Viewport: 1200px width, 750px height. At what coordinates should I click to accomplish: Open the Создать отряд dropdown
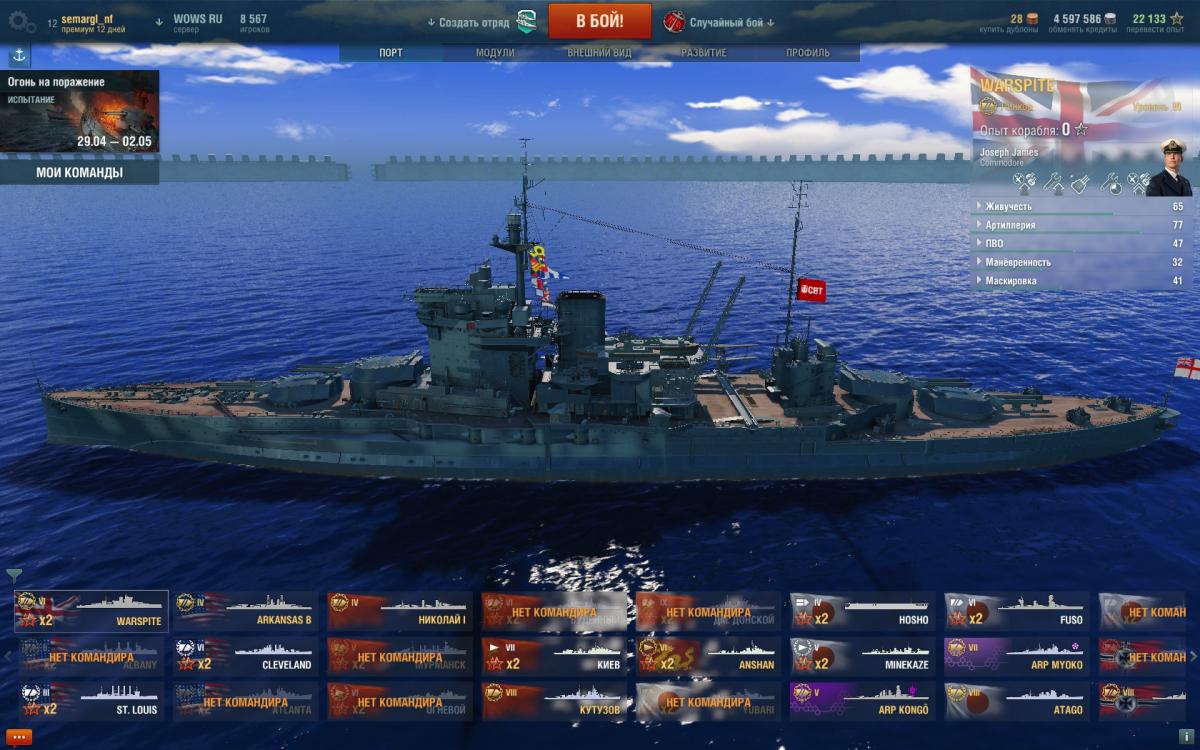pyautogui.click(x=468, y=22)
